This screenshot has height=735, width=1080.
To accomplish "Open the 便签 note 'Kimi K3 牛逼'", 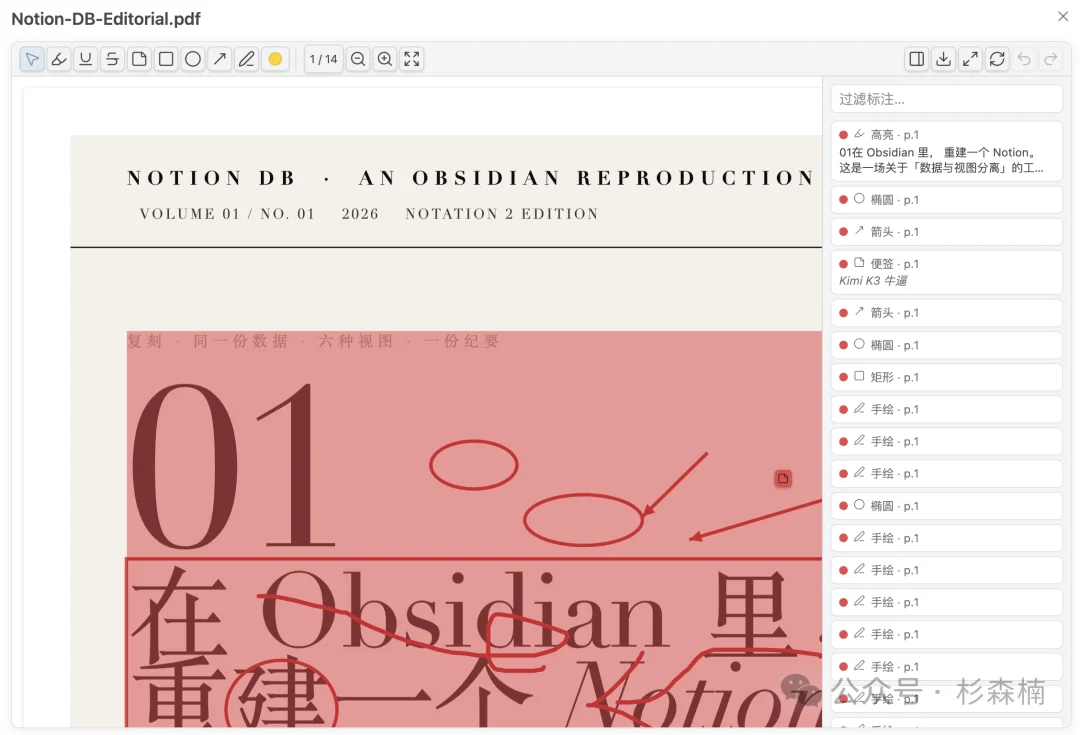I will click(x=946, y=272).
